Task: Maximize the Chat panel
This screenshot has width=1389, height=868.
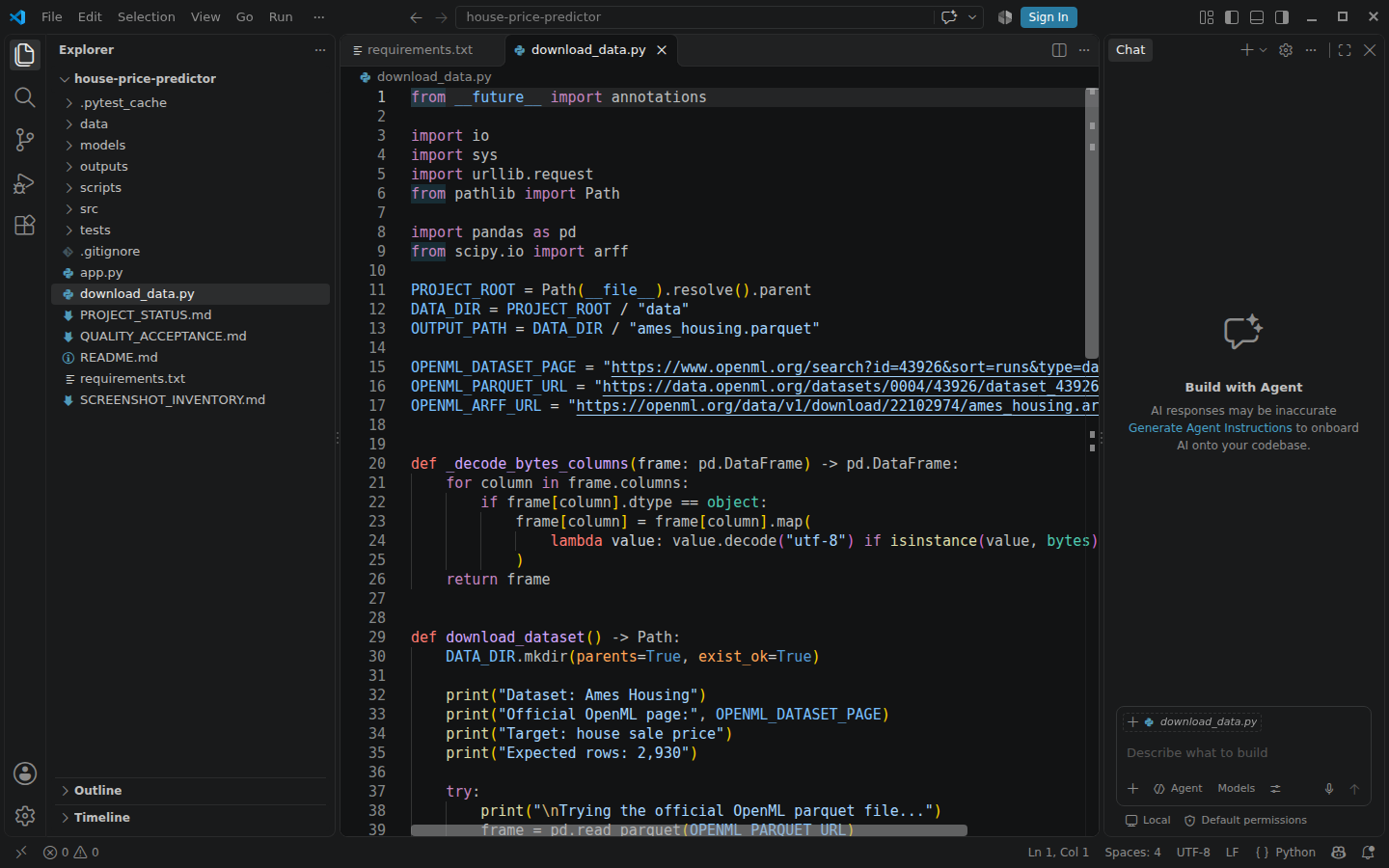Action: pos(1345,50)
